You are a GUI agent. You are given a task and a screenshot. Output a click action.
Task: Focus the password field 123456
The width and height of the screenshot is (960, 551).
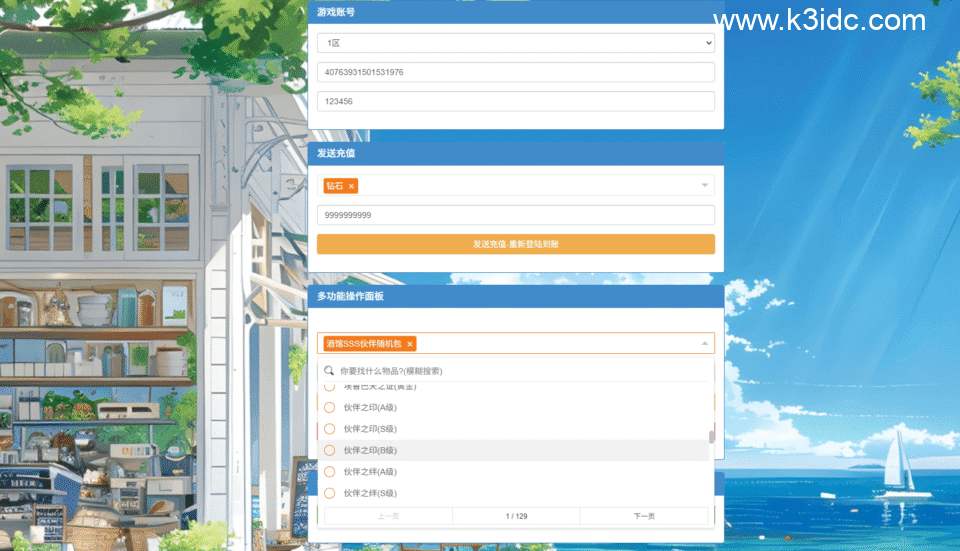click(x=516, y=102)
